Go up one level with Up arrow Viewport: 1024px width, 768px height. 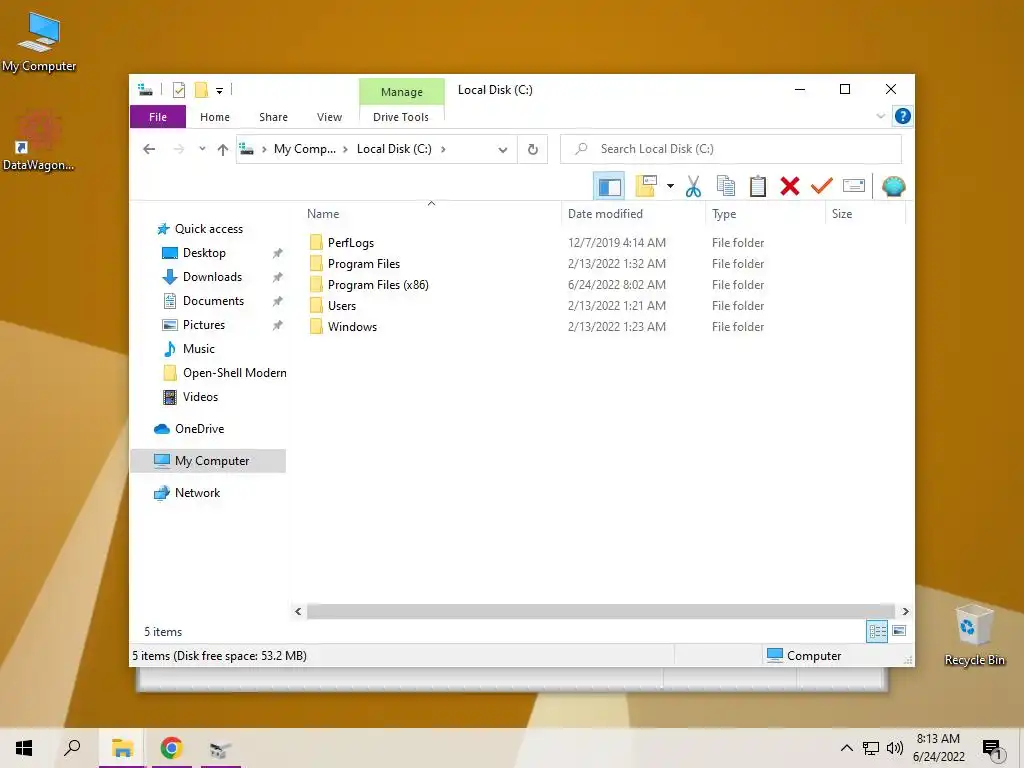point(223,150)
